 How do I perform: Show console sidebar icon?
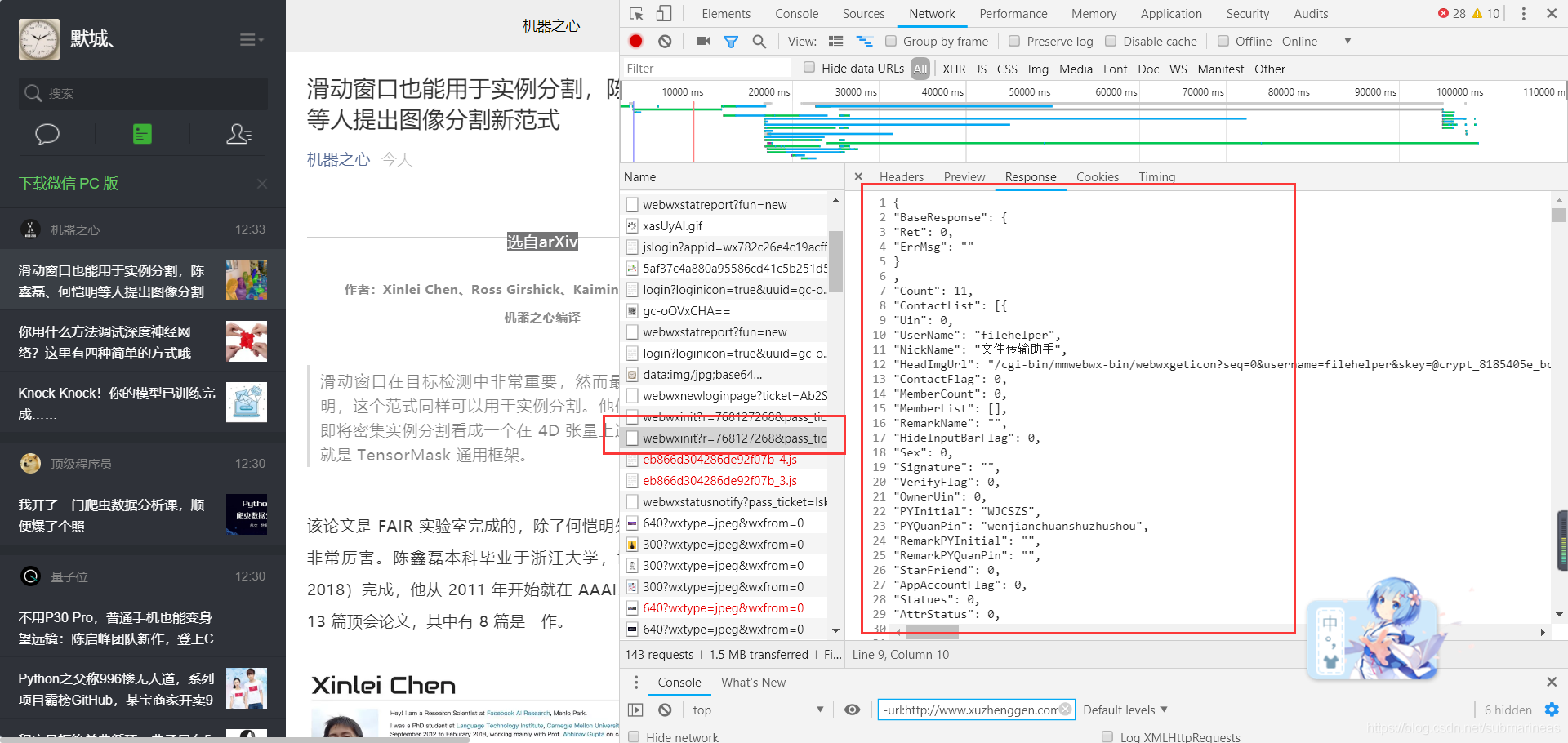point(635,710)
